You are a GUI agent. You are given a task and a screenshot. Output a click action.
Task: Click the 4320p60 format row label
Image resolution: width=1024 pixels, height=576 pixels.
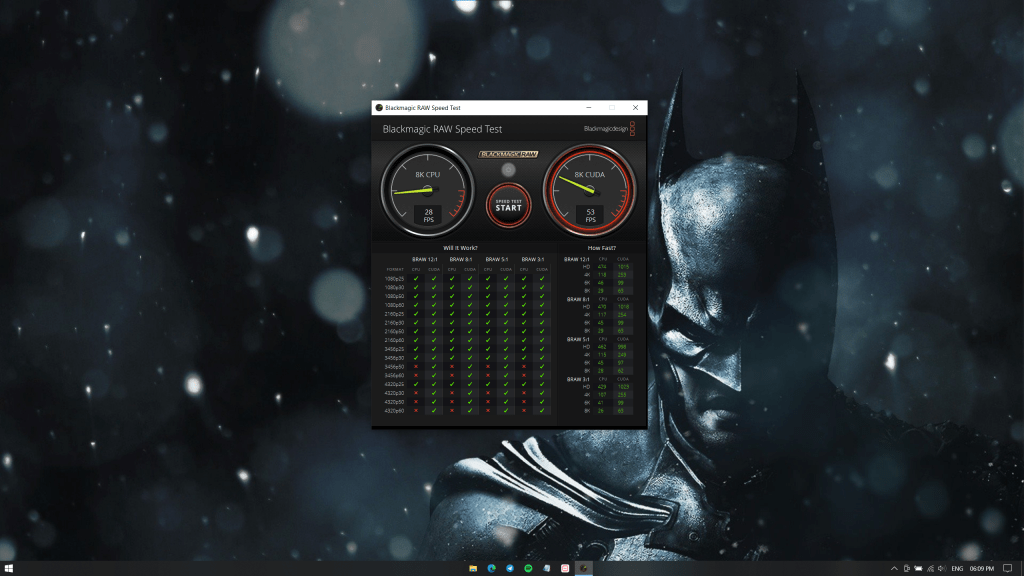coord(394,411)
